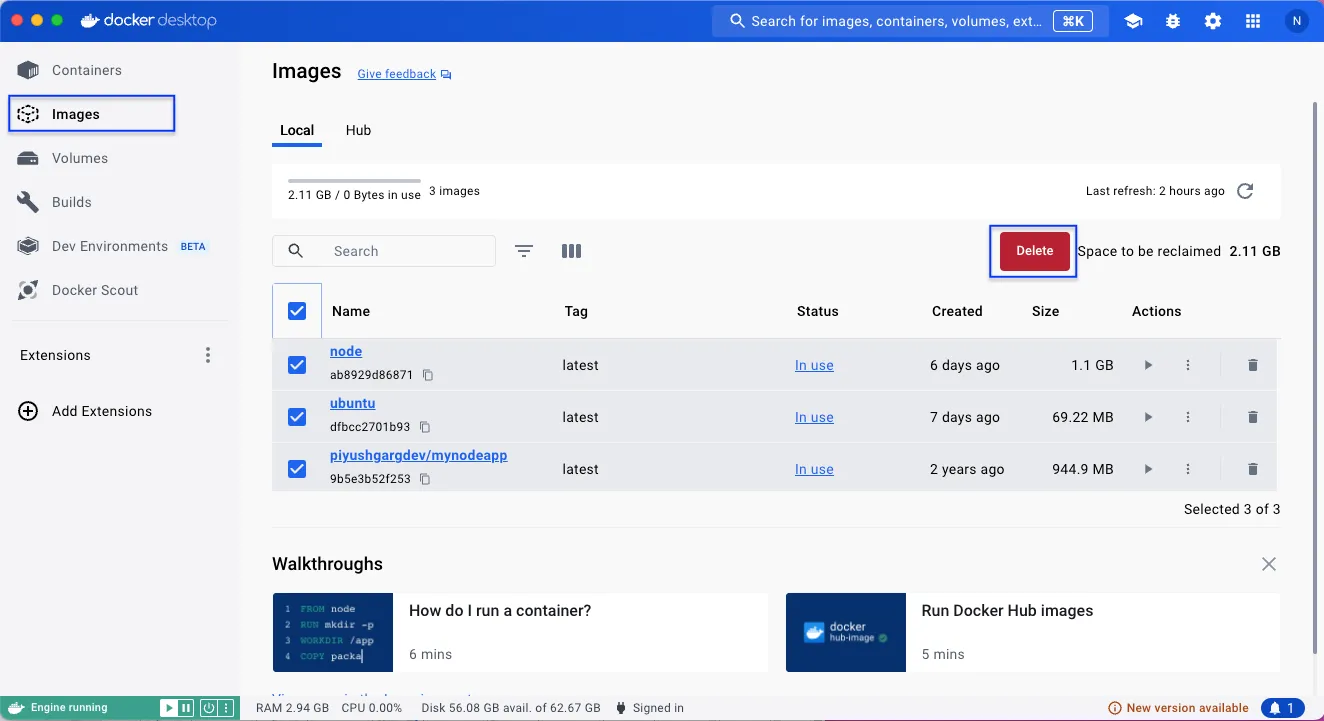
Task: Click the top search bar
Action: point(910,21)
